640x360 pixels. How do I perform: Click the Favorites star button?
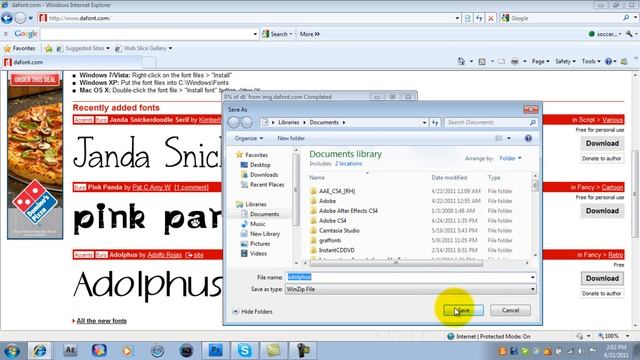[x=20, y=48]
